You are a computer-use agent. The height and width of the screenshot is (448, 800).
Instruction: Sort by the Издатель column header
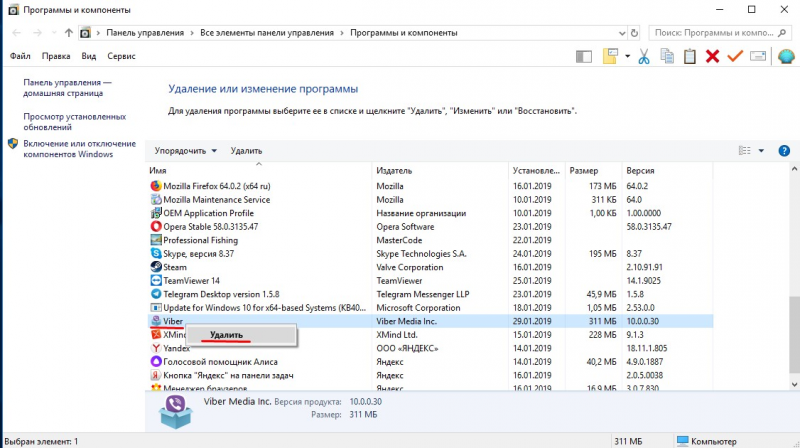[440, 170]
